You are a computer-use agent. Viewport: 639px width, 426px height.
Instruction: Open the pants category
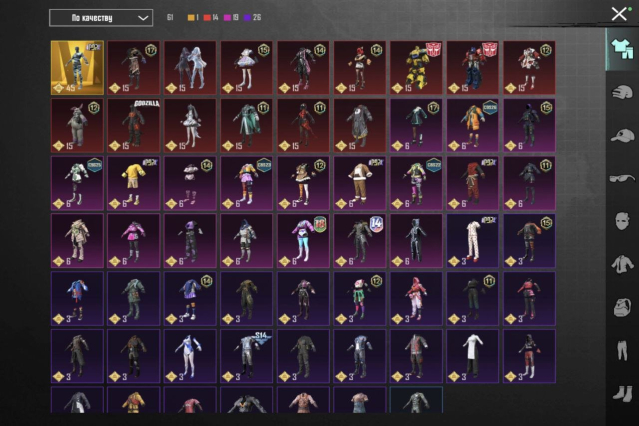pyautogui.click(x=620, y=351)
